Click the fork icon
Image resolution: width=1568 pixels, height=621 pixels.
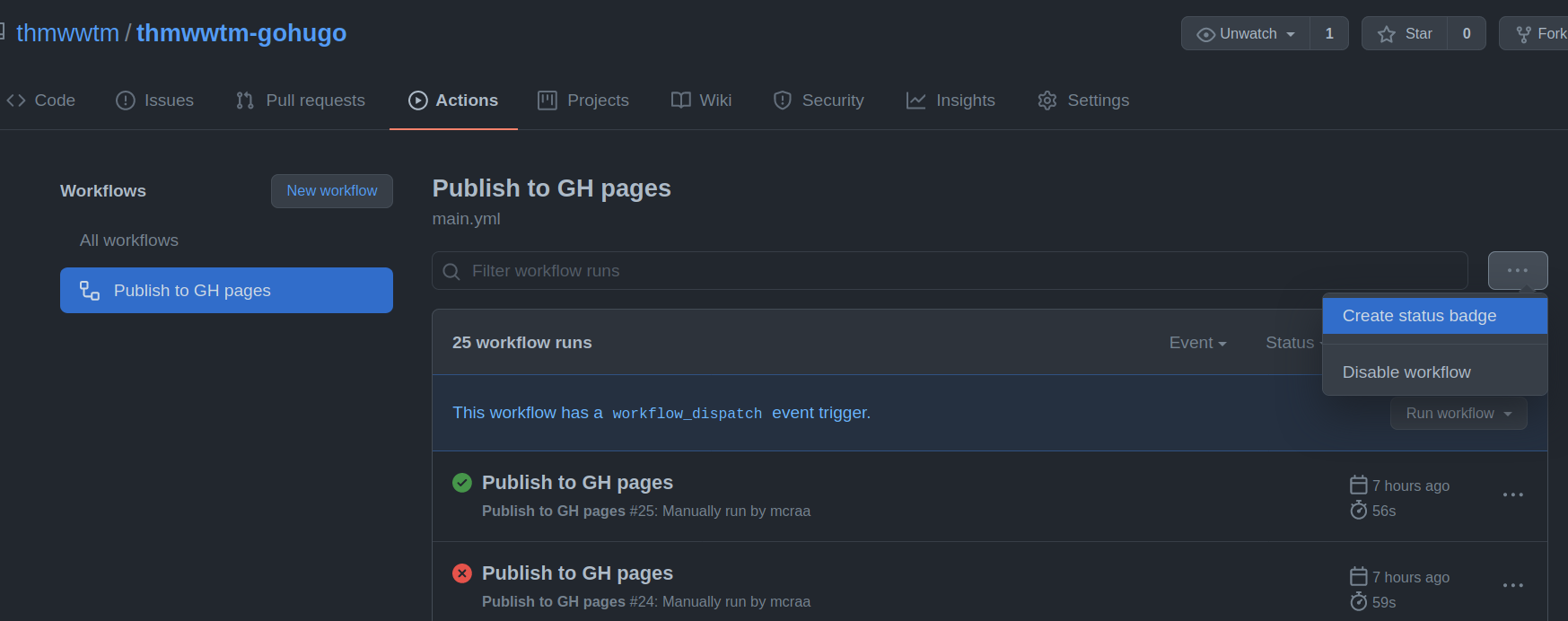[x=1524, y=34]
